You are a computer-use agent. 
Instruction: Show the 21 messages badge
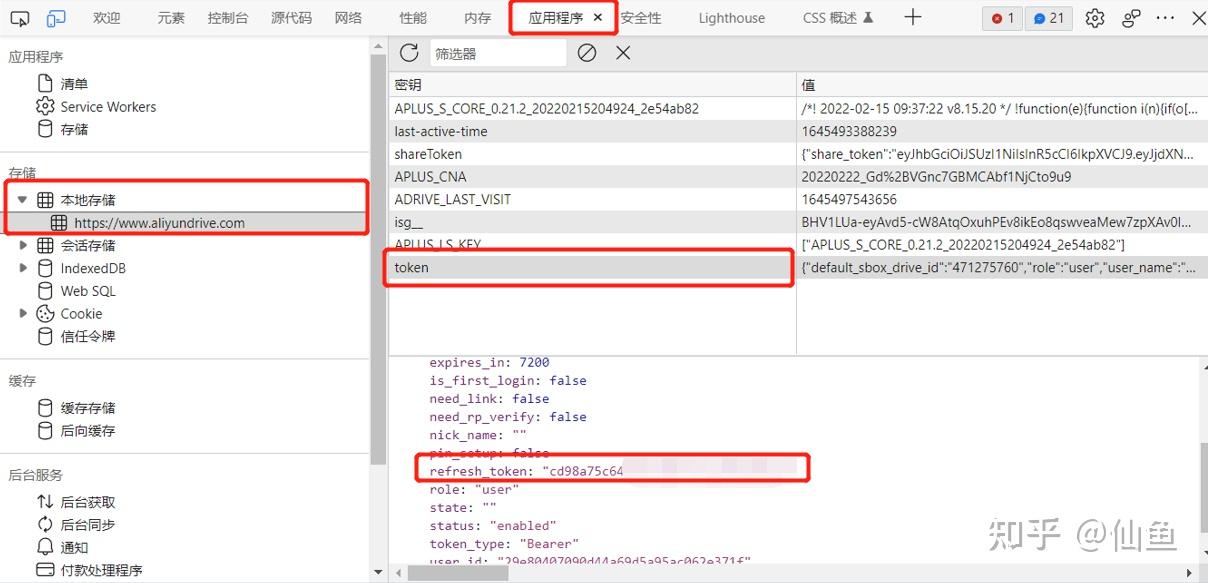click(1049, 18)
